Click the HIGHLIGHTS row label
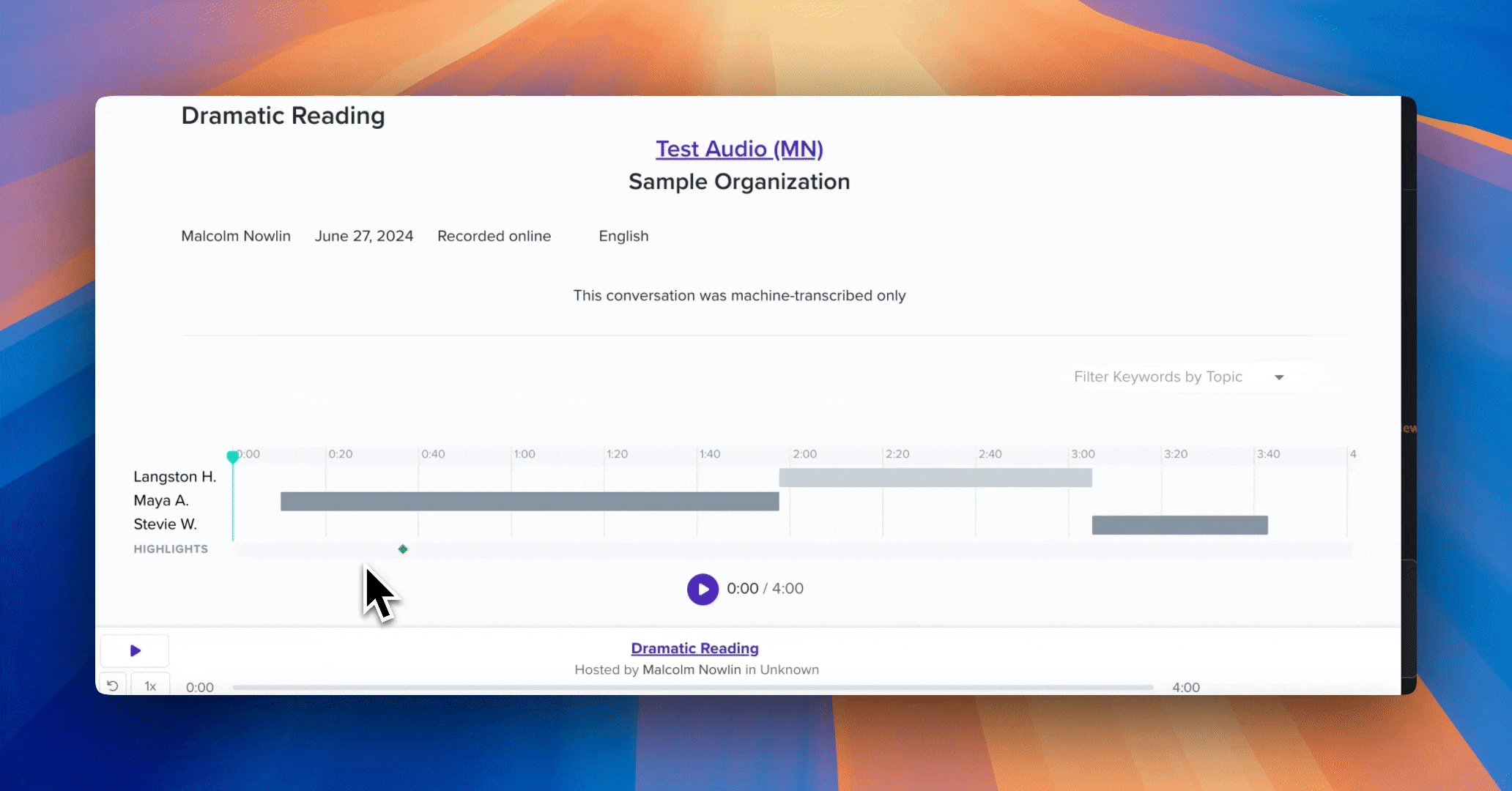Image resolution: width=1512 pixels, height=791 pixels. (171, 549)
